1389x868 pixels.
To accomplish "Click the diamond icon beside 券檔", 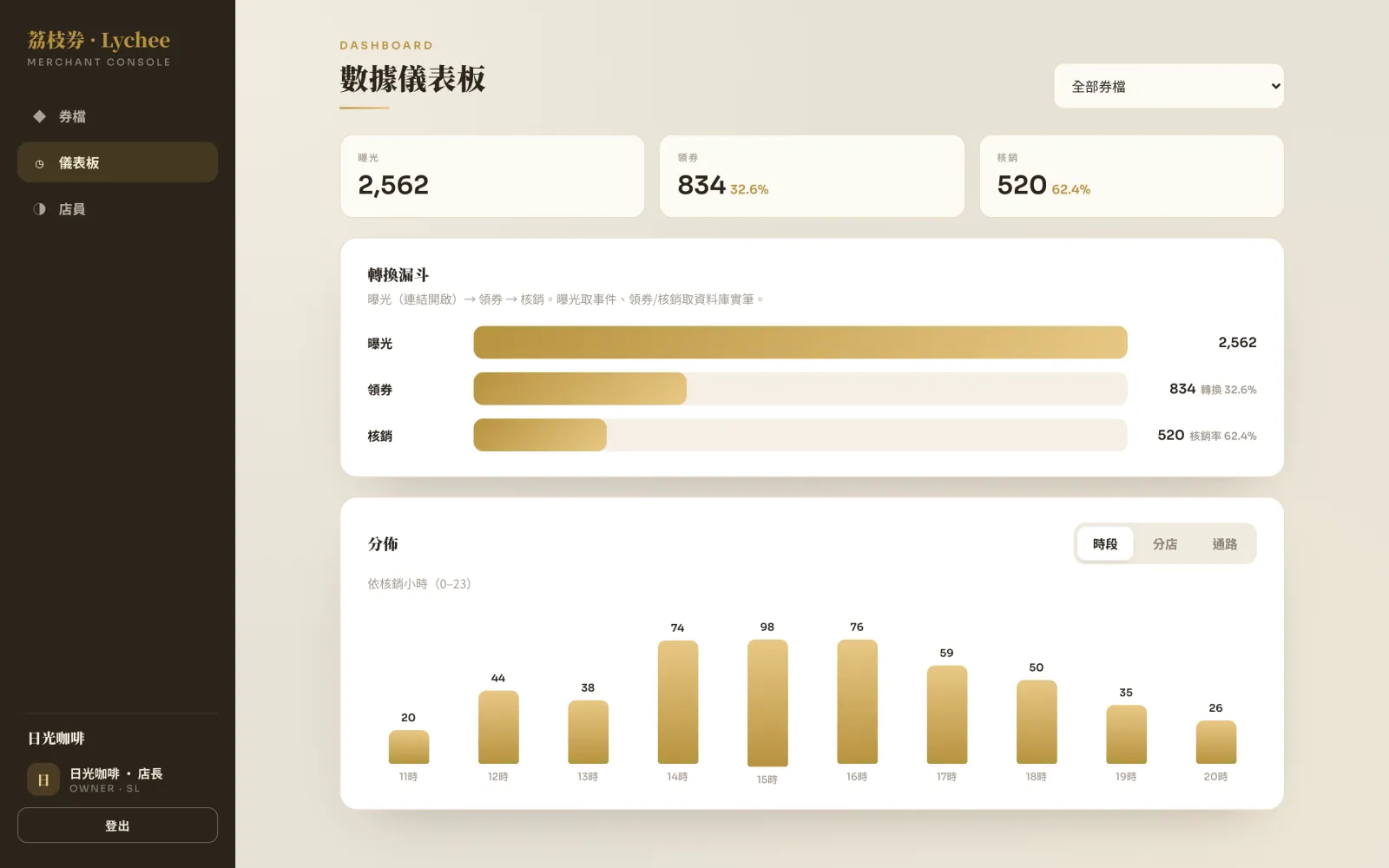I will 39,116.
